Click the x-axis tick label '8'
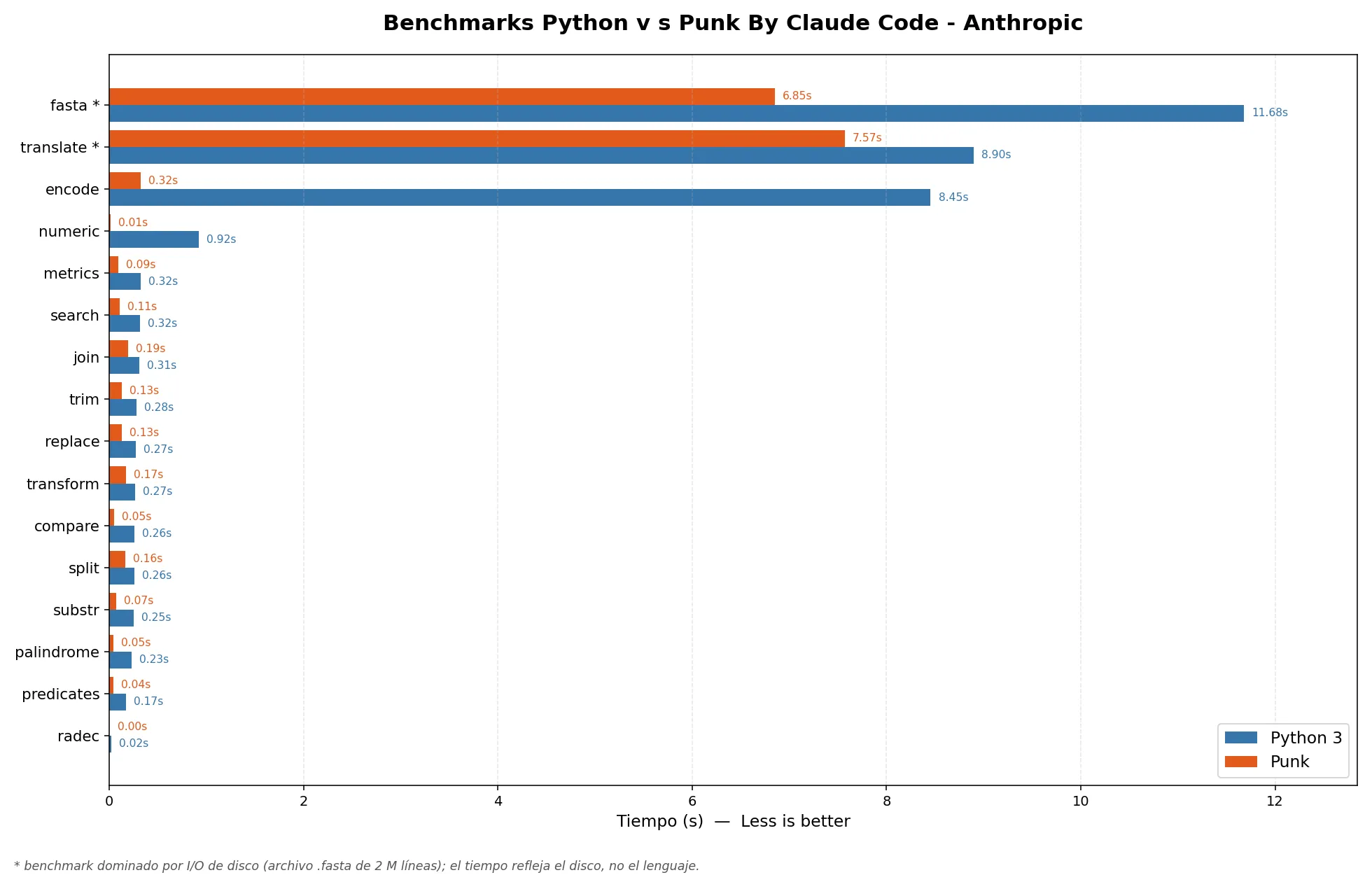 tap(886, 801)
